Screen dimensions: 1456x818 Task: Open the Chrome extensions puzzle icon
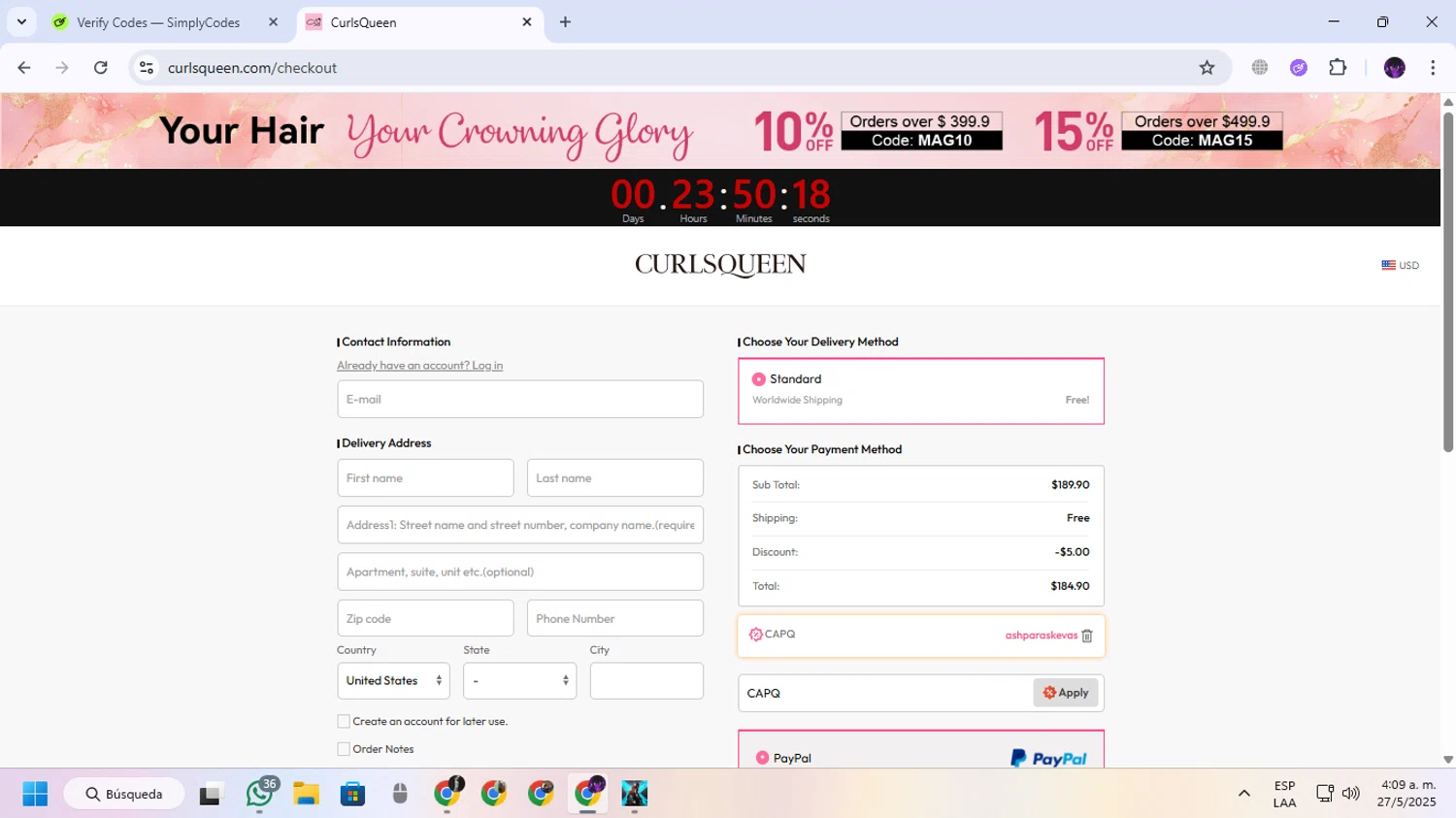pos(1338,68)
